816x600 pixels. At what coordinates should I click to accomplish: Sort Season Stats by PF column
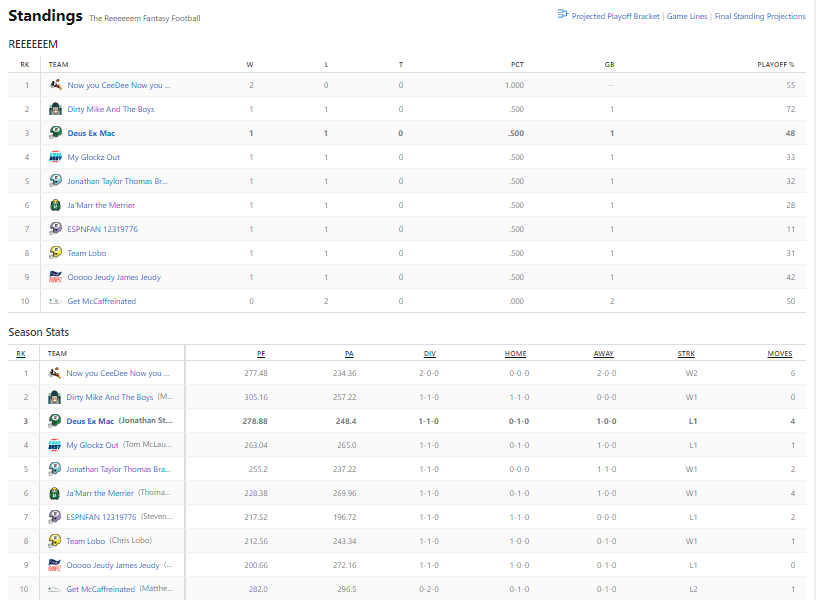pos(260,353)
